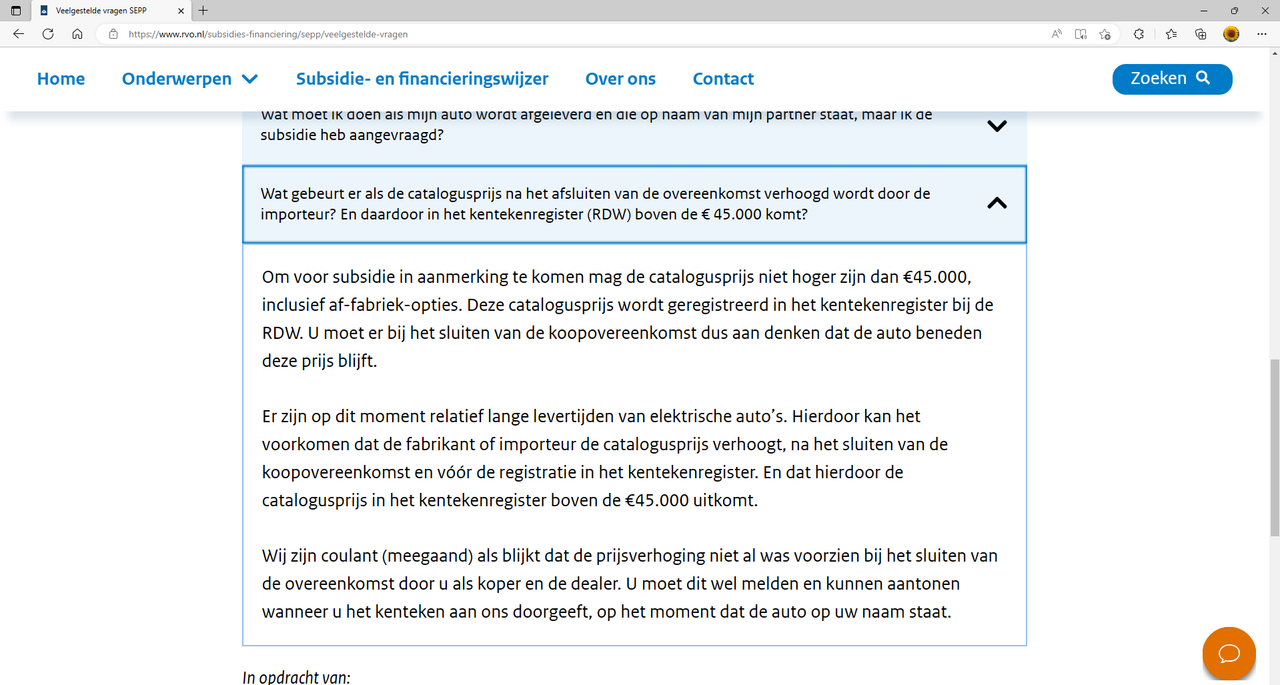Image resolution: width=1280 pixels, height=685 pixels.
Task: Add this page to favorites
Action: click(x=1105, y=33)
